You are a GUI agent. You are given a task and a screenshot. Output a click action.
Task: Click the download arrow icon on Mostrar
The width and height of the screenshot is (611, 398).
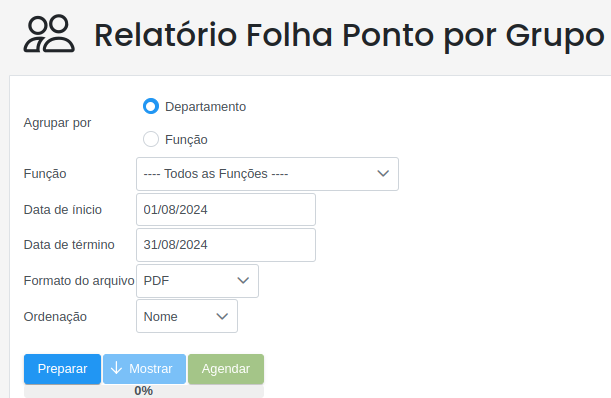[116, 368]
